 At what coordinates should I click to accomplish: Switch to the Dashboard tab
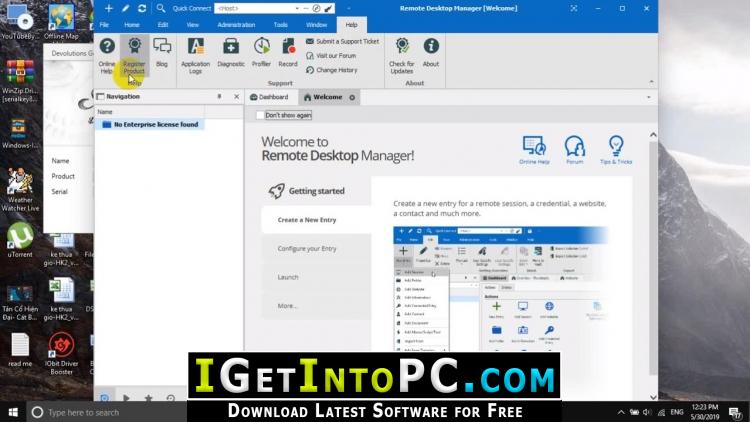(270, 97)
